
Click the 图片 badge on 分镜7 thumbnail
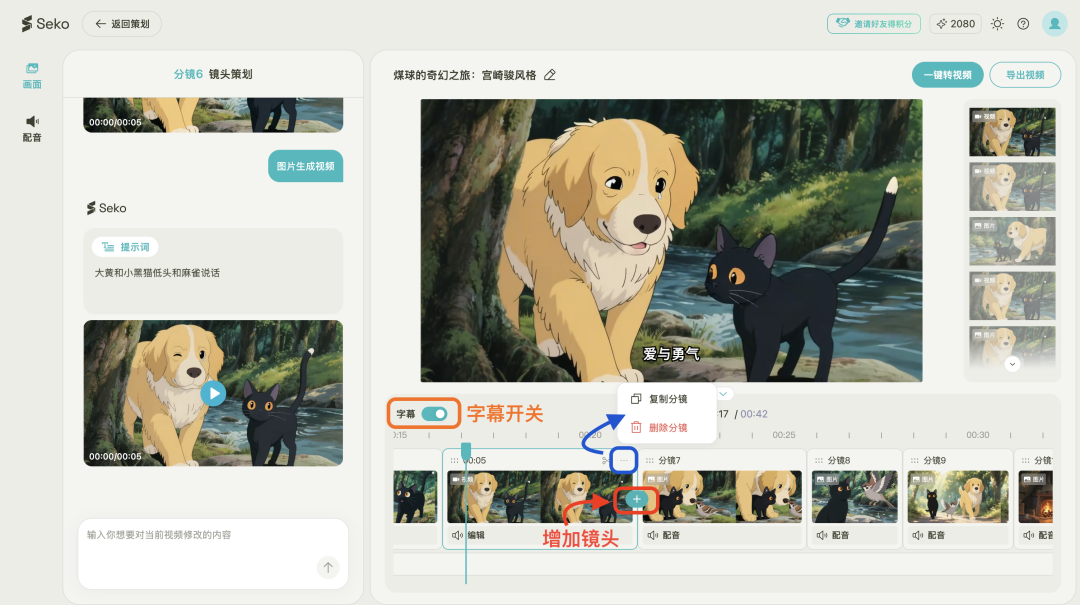coord(656,479)
